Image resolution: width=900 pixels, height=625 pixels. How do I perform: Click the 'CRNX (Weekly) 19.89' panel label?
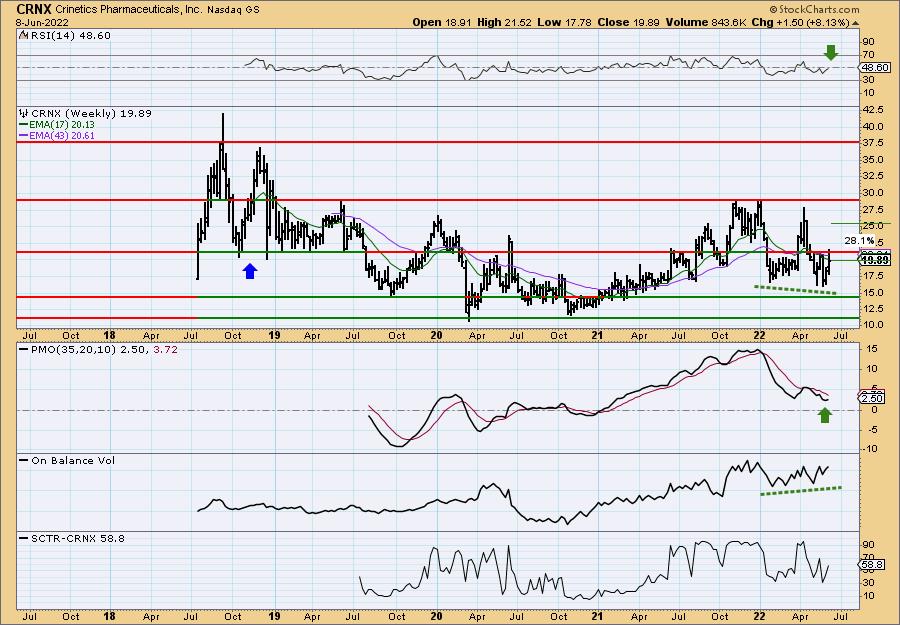coord(91,113)
